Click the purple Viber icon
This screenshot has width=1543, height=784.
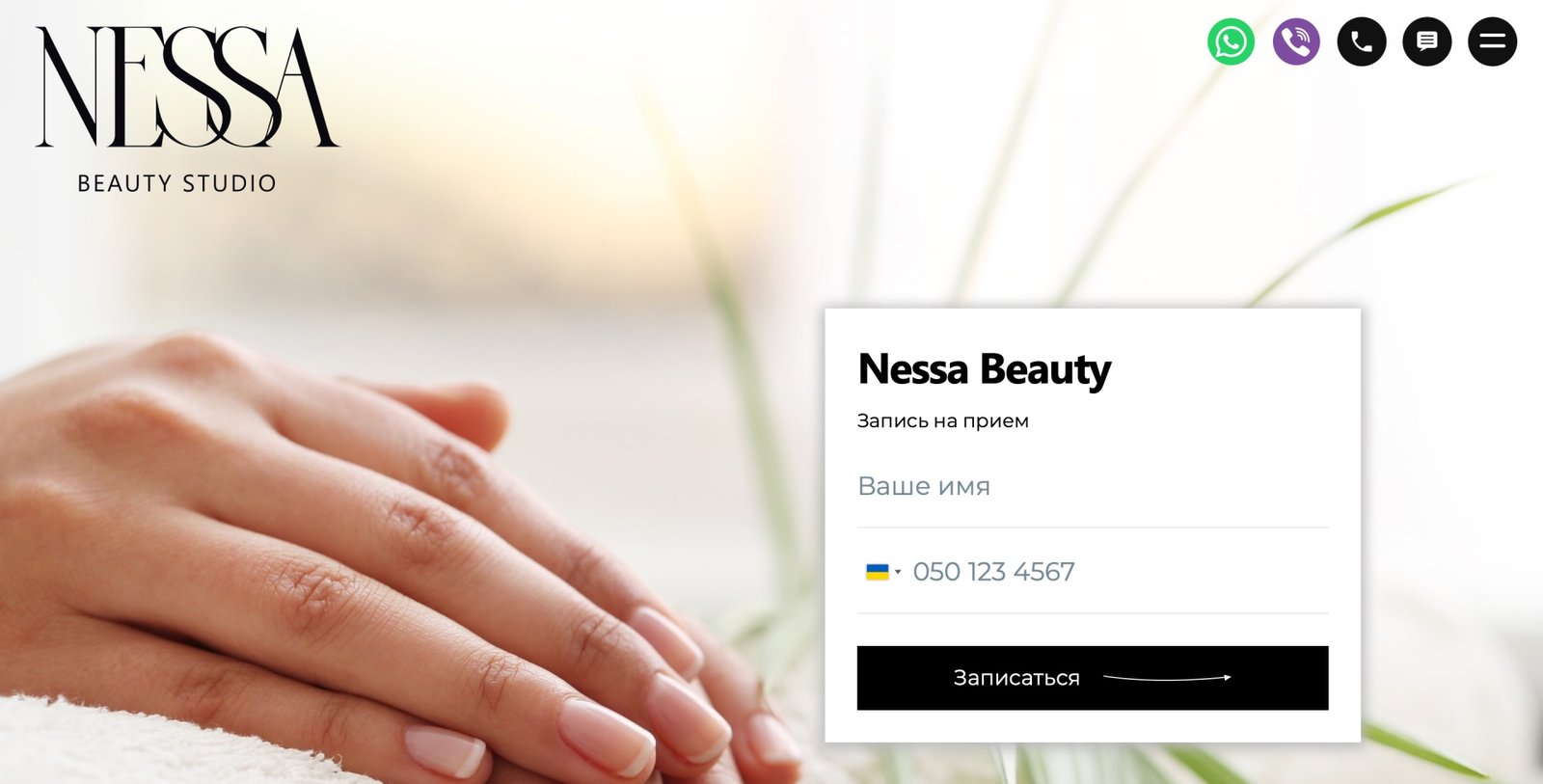[1296, 41]
